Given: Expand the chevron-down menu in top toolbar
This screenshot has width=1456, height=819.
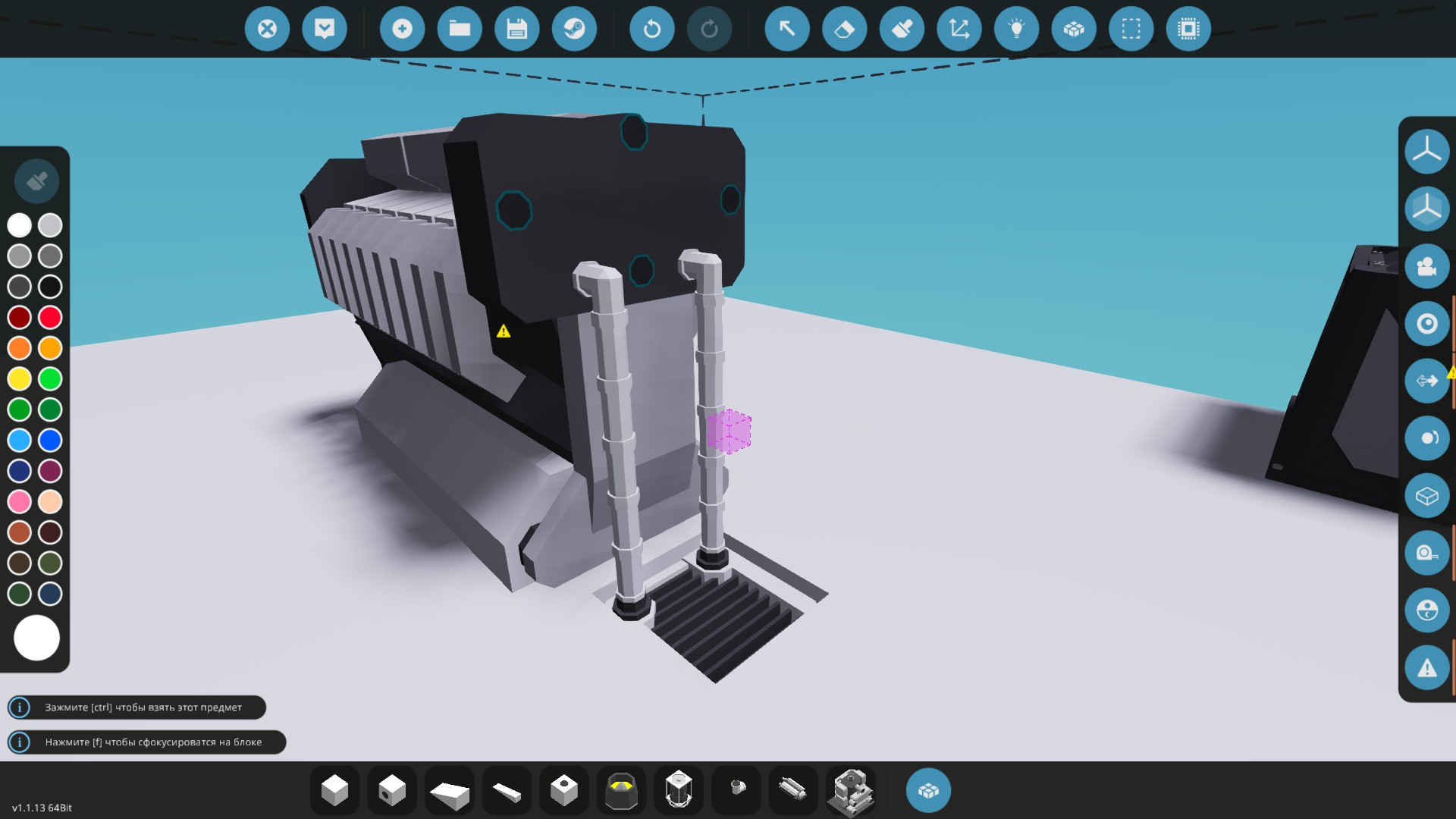Looking at the screenshot, I should [325, 29].
